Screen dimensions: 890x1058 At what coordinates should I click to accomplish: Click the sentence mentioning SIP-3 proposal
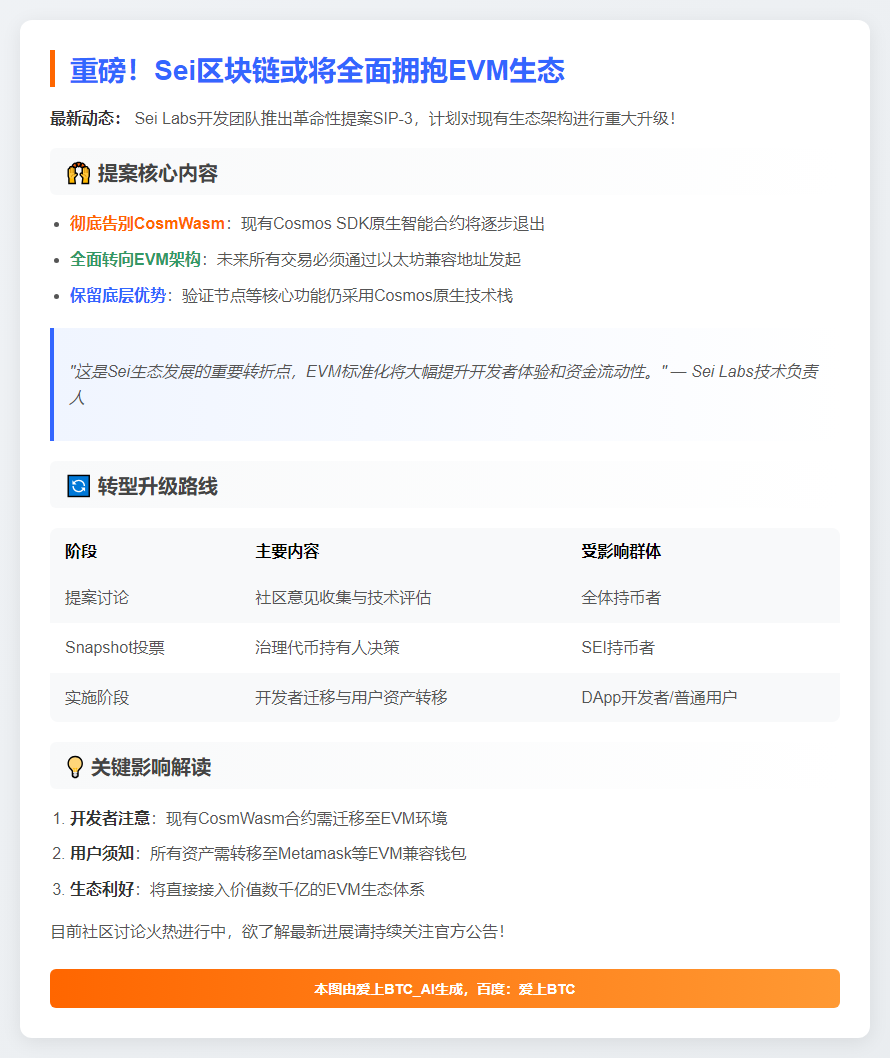click(404, 118)
